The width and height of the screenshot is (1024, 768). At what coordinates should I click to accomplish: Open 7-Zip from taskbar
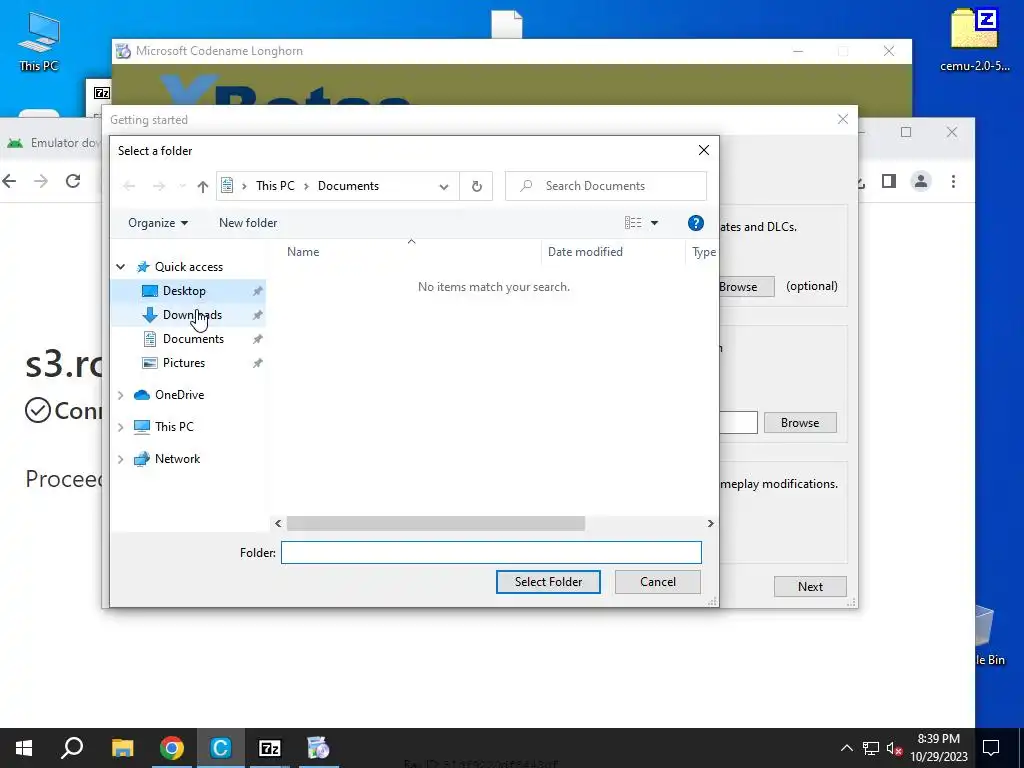click(270, 748)
